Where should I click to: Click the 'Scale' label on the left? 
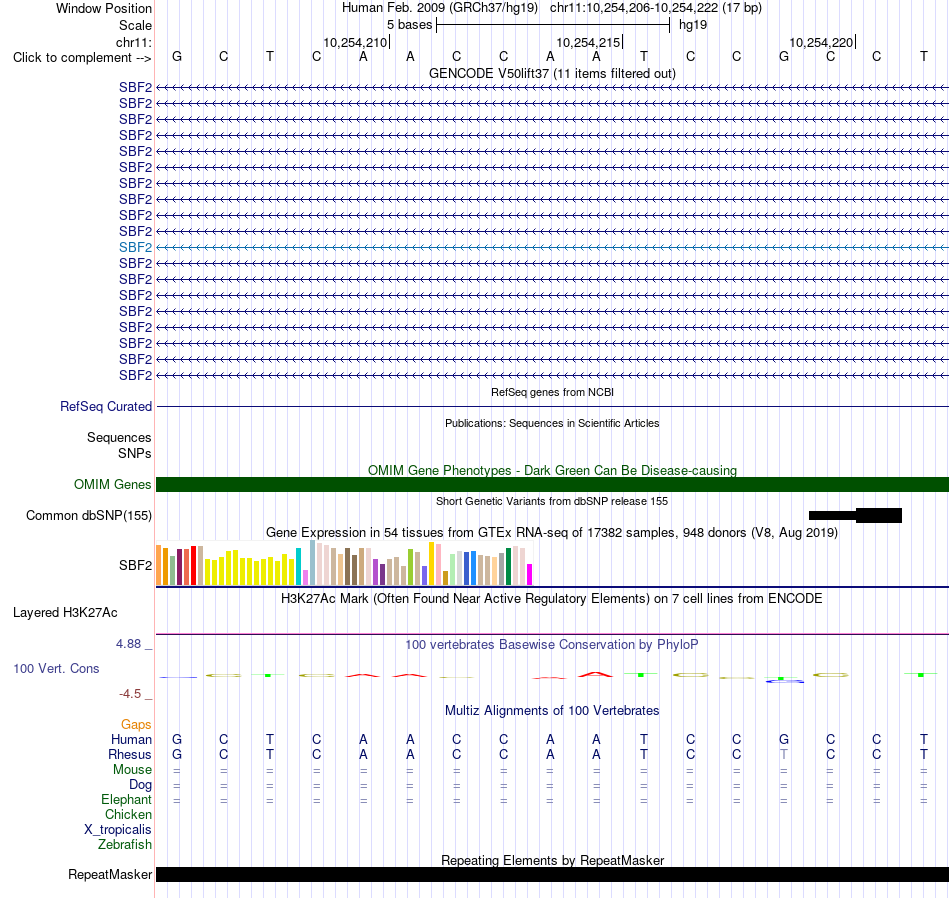(x=135, y=25)
